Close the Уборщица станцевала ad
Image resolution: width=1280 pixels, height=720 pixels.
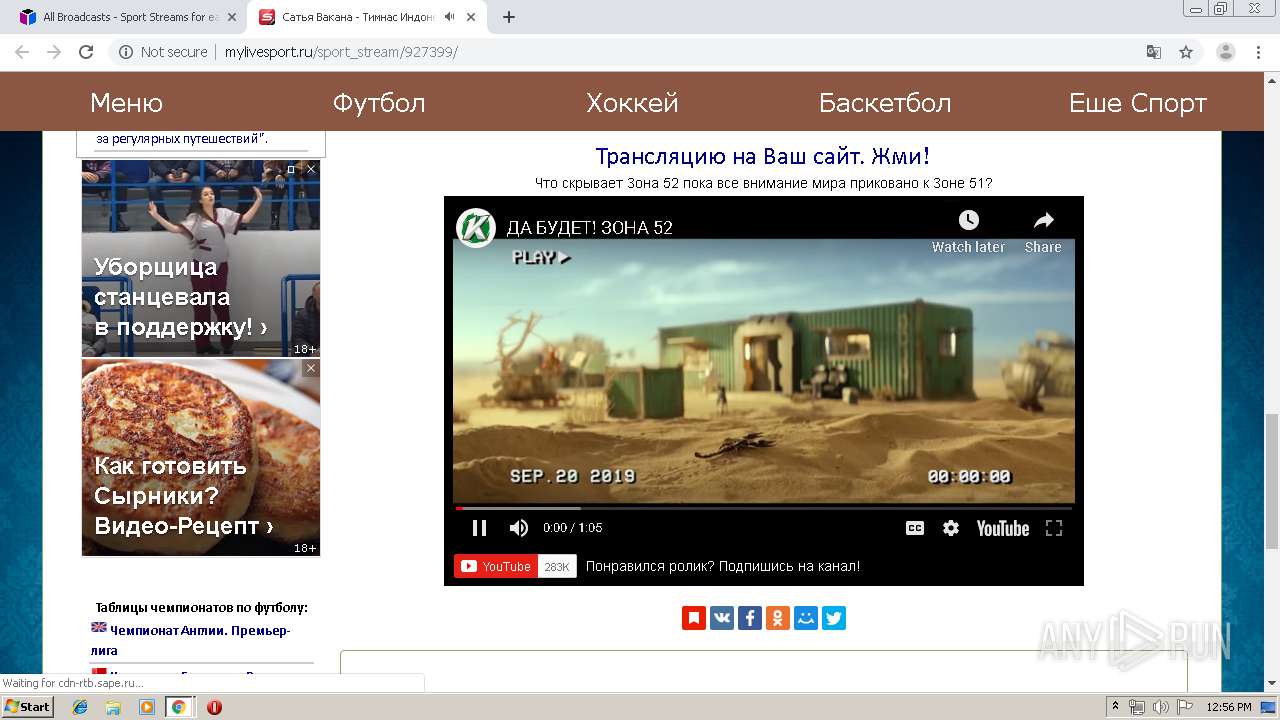pyautogui.click(x=310, y=169)
